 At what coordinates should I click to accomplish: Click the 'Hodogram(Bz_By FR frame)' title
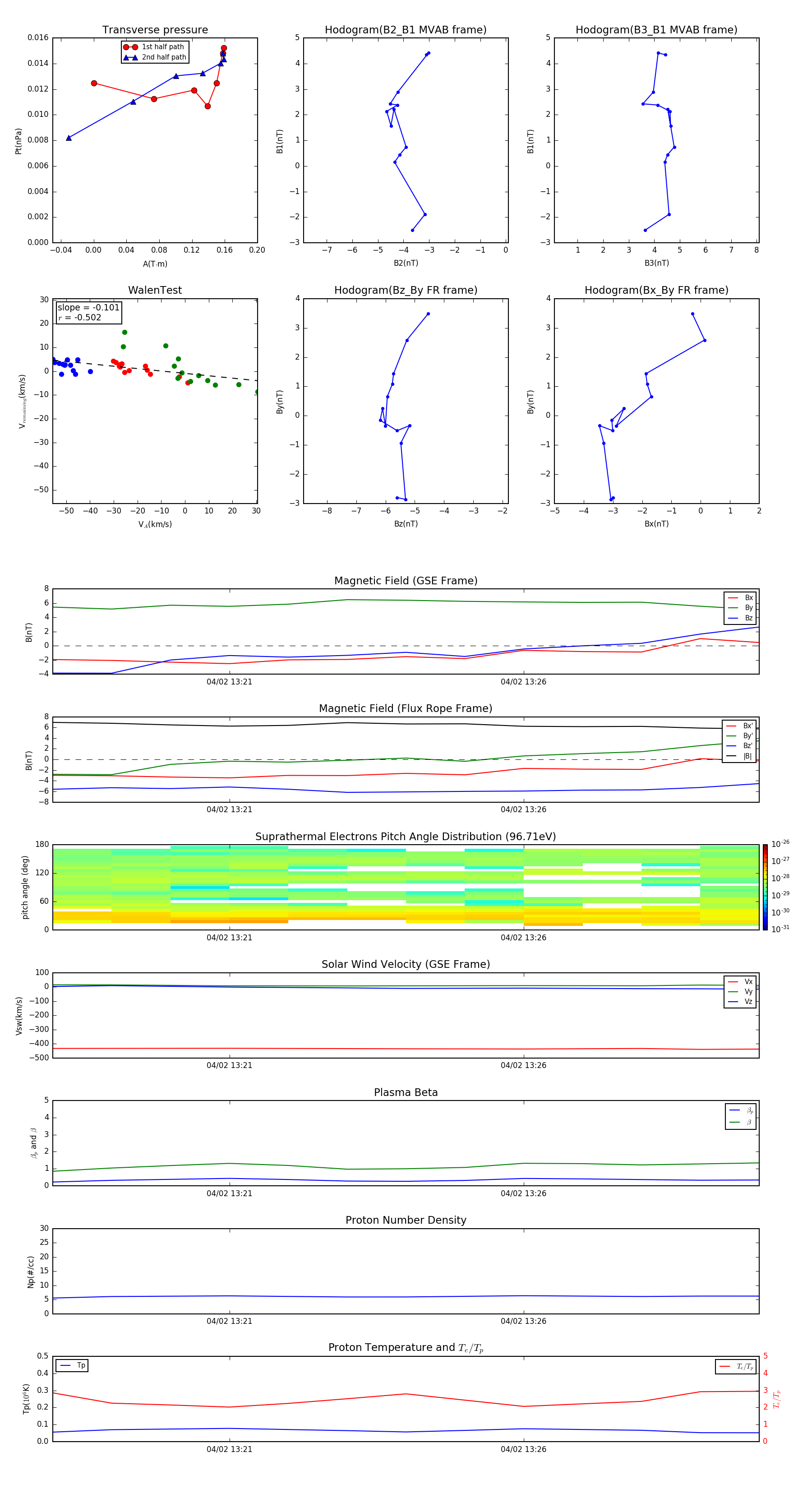pyautogui.click(x=406, y=290)
